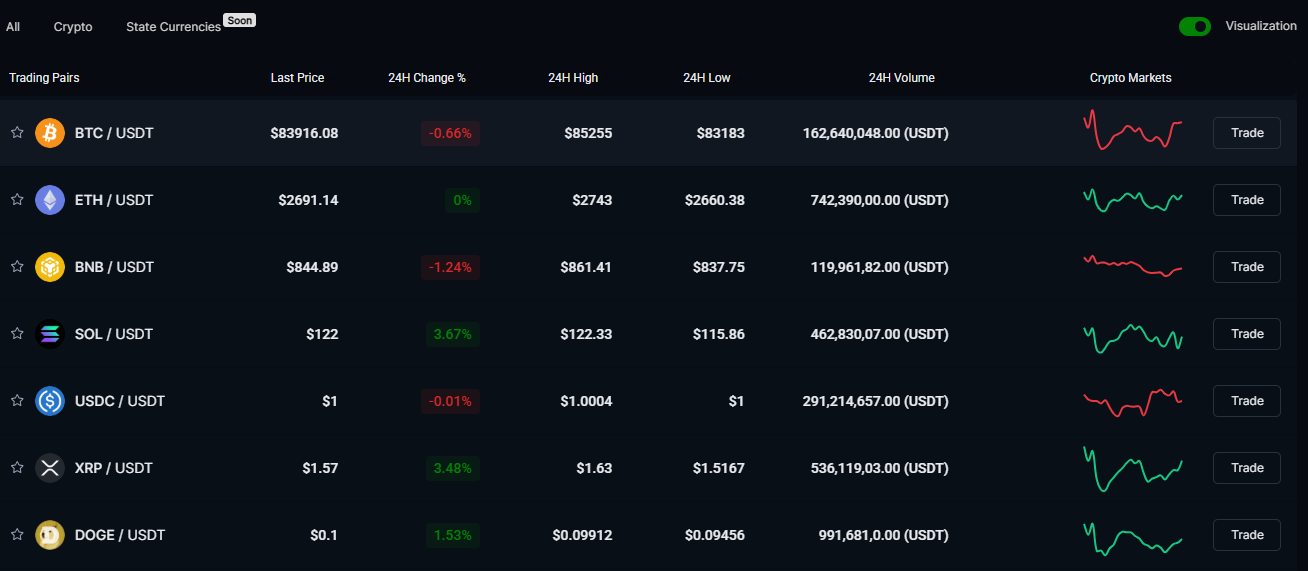
Task: Click the 24H High column header
Action: [x=573, y=78]
